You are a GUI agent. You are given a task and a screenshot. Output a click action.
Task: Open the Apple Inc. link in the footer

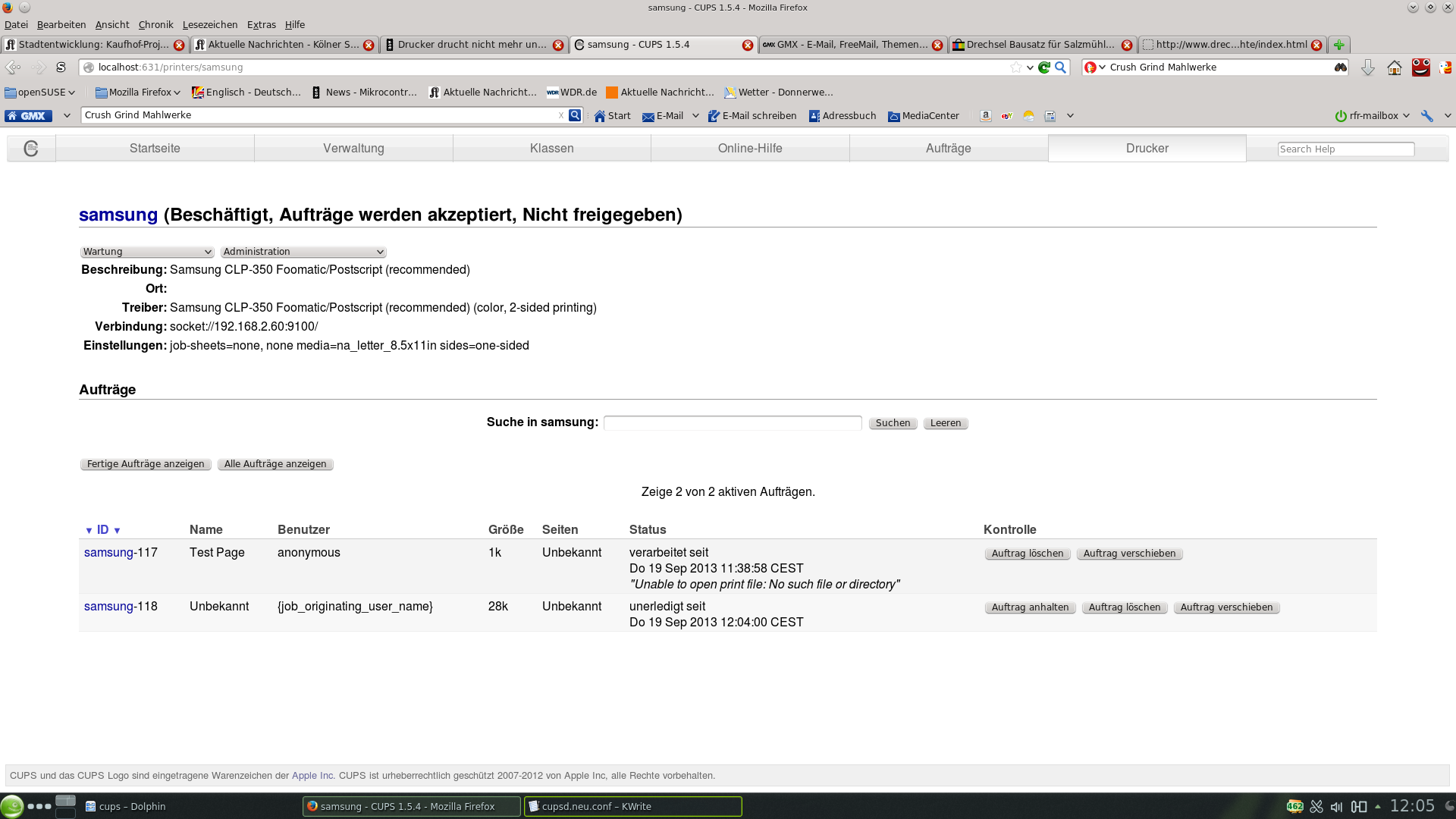point(312,776)
